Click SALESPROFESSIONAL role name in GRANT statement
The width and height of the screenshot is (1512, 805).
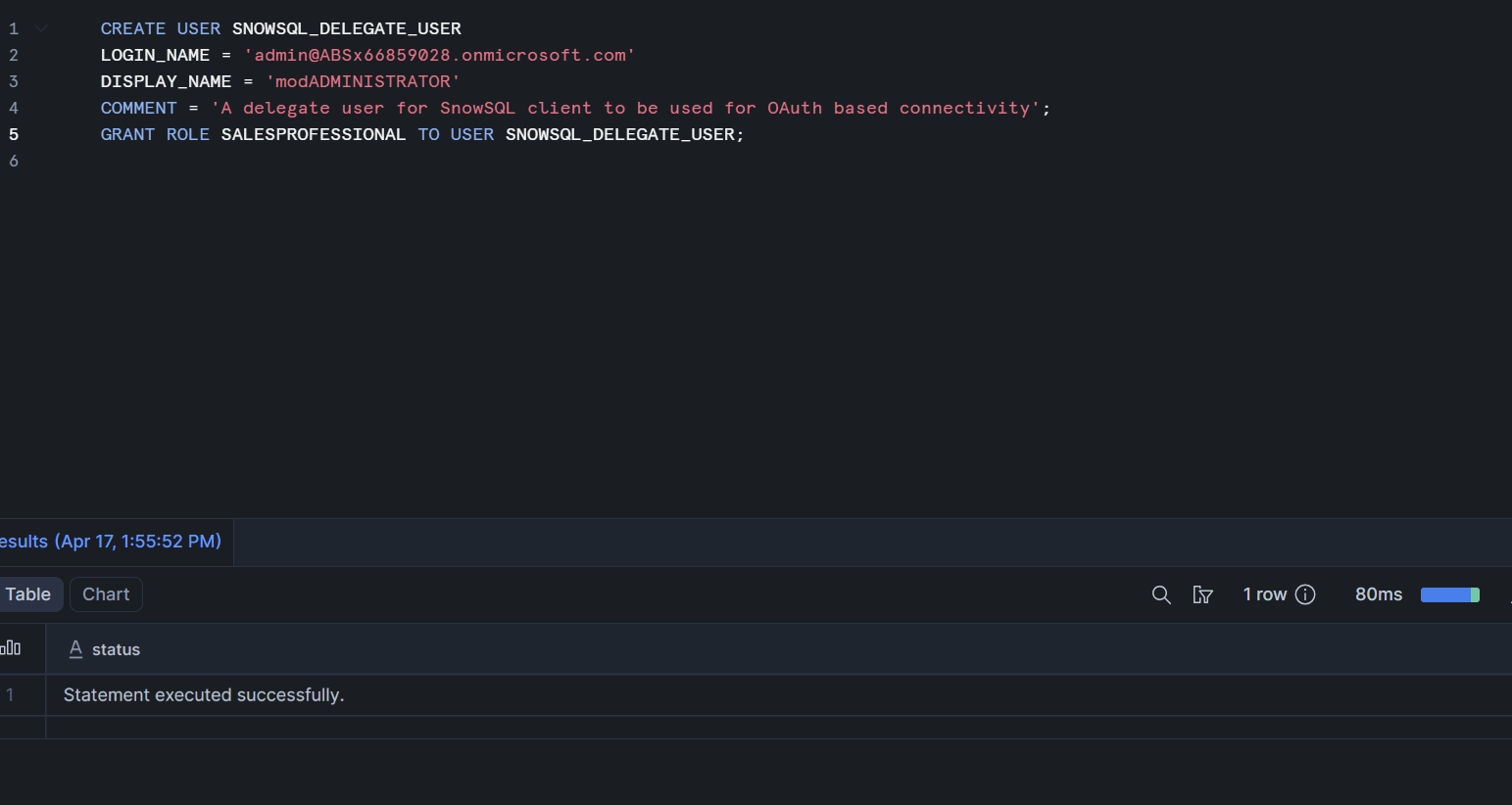pos(314,134)
